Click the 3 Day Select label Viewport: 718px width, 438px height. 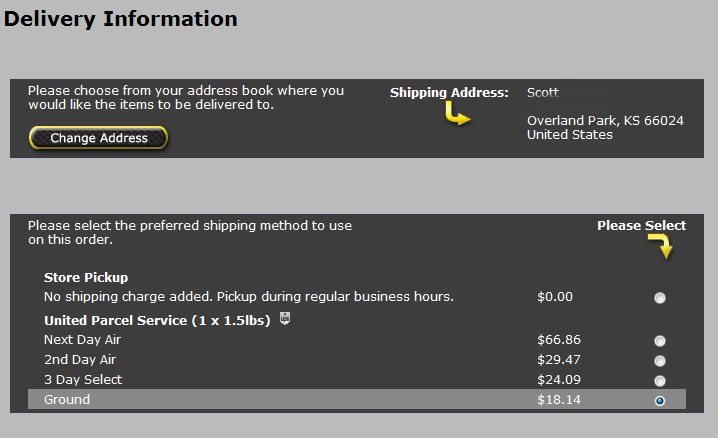click(83, 380)
